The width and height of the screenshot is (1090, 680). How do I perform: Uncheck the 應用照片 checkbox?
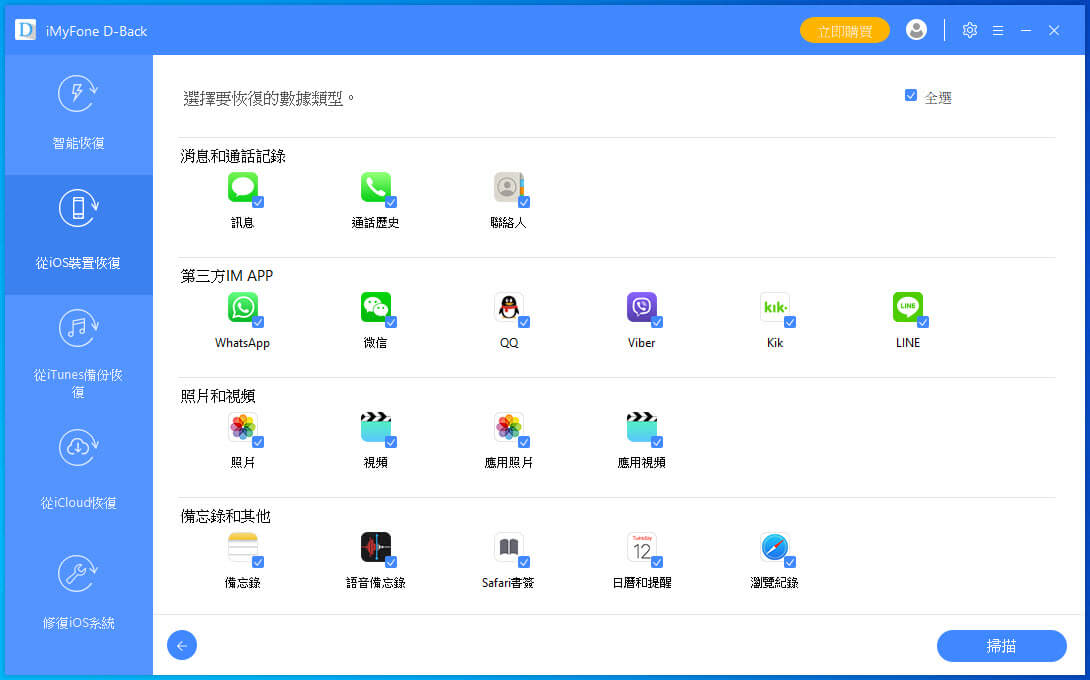pyautogui.click(x=524, y=442)
